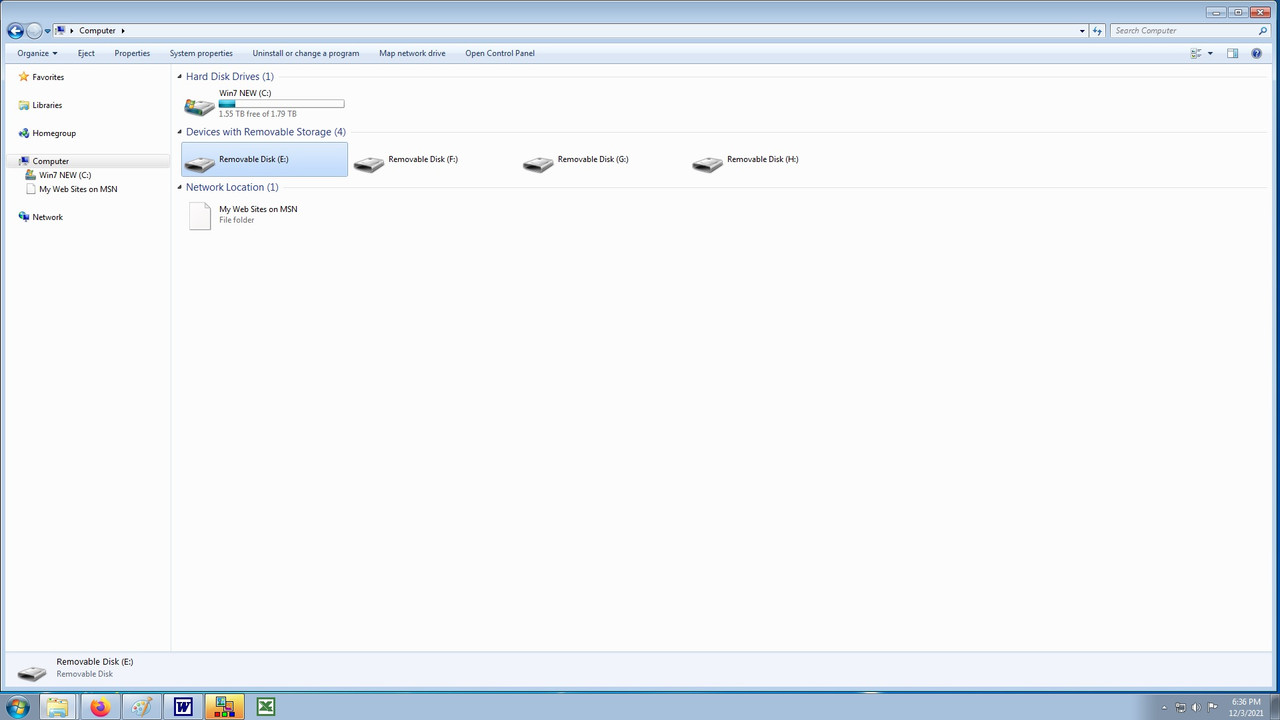Select Libraries in the navigation pane
This screenshot has width=1280, height=720.
(47, 105)
